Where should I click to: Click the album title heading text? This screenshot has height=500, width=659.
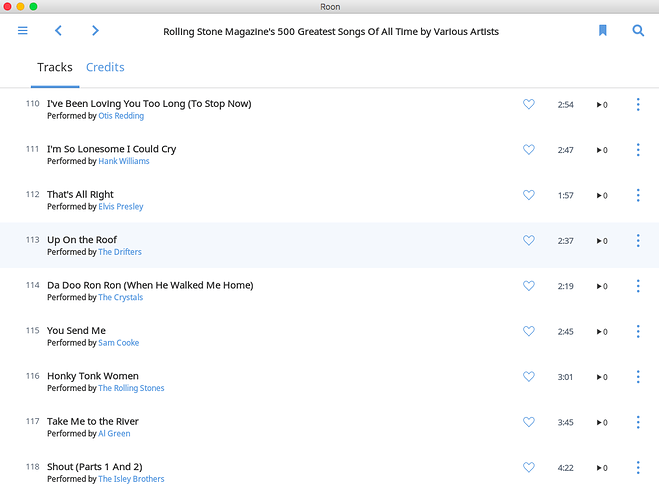(331, 32)
